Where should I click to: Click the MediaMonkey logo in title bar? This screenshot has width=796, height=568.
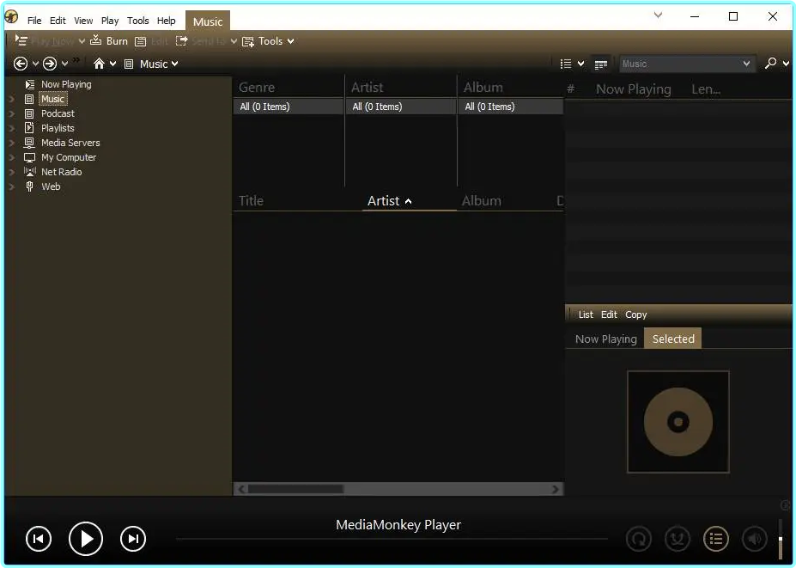coord(11,17)
